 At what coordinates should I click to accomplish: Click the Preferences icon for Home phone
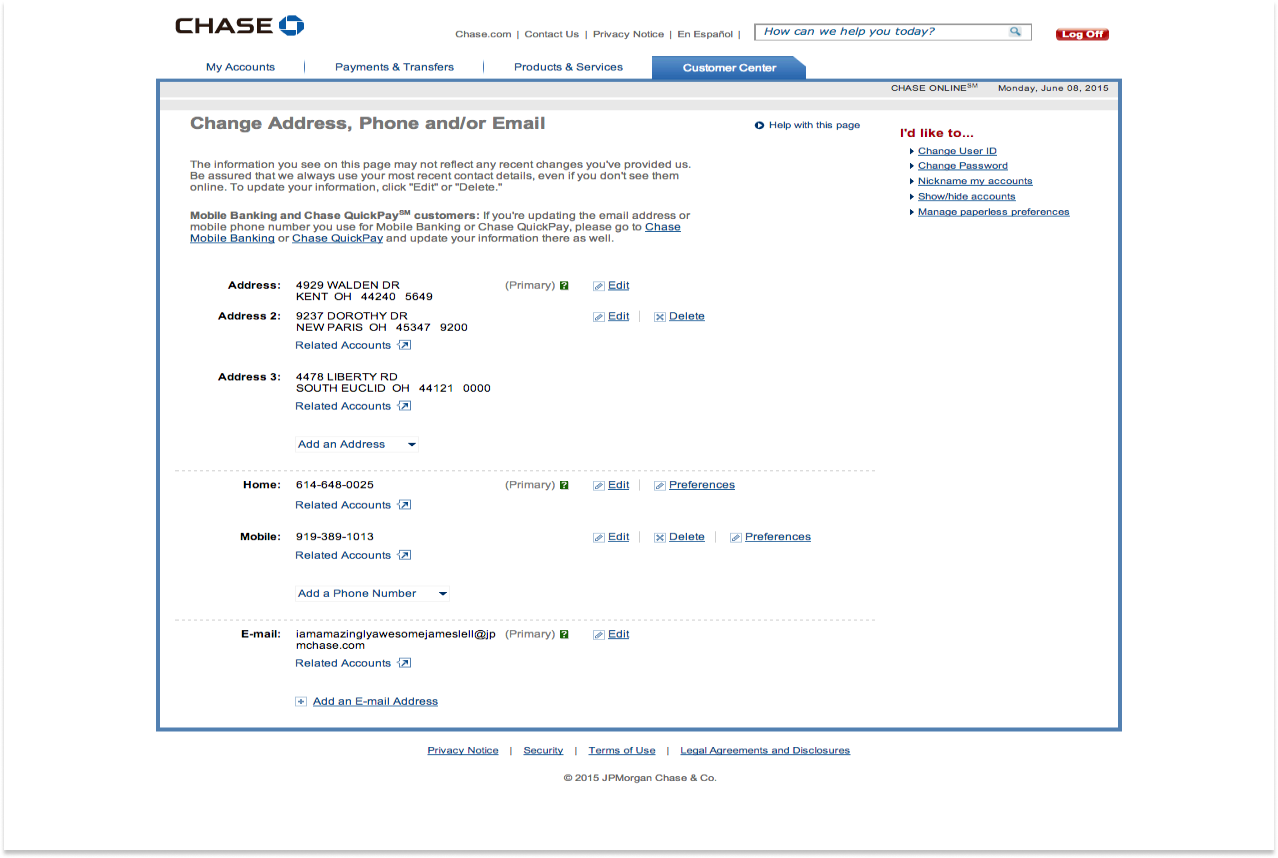click(660, 486)
